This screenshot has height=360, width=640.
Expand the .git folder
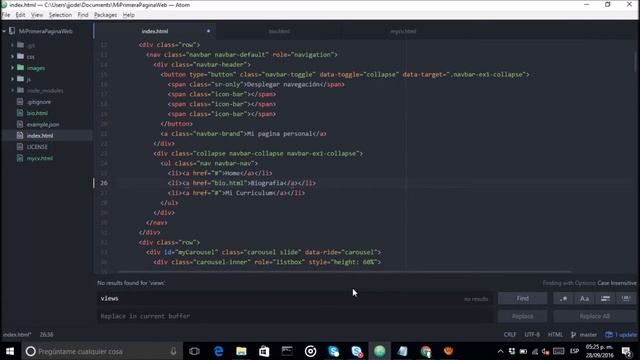[x=12, y=45]
